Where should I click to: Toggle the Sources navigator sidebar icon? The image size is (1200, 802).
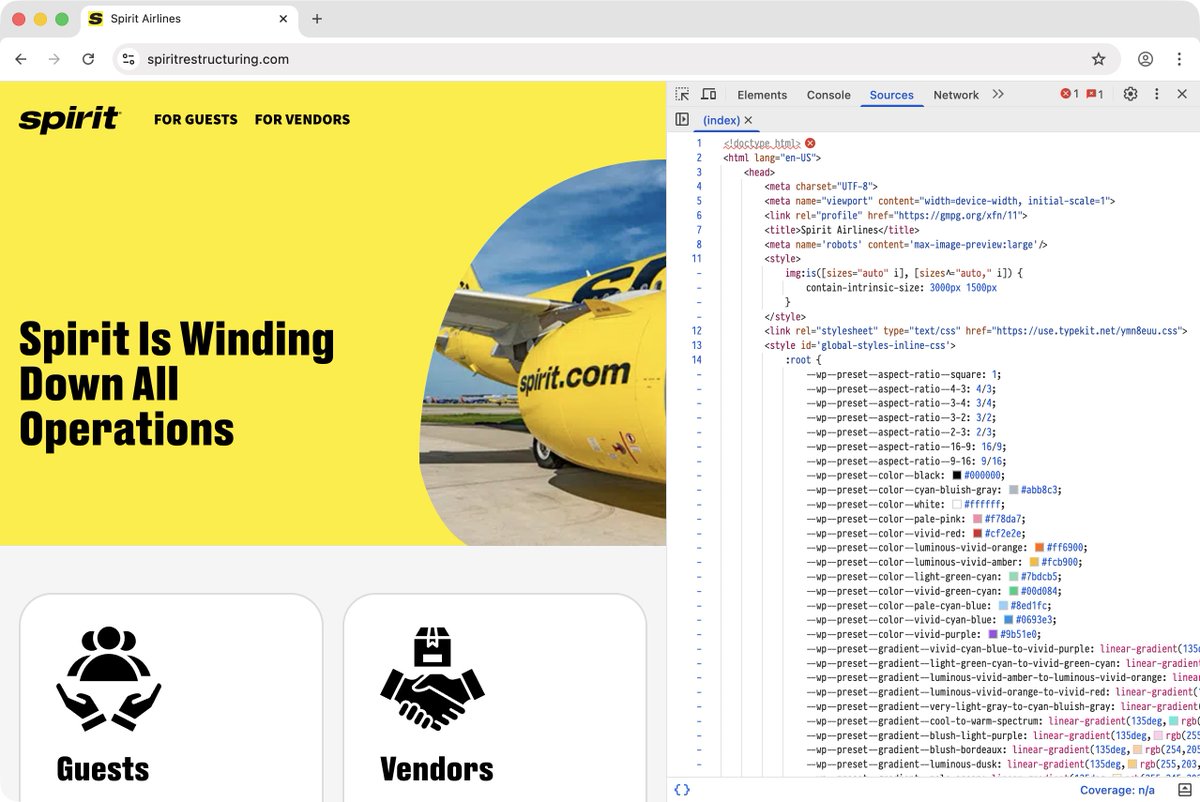pyautogui.click(x=682, y=119)
